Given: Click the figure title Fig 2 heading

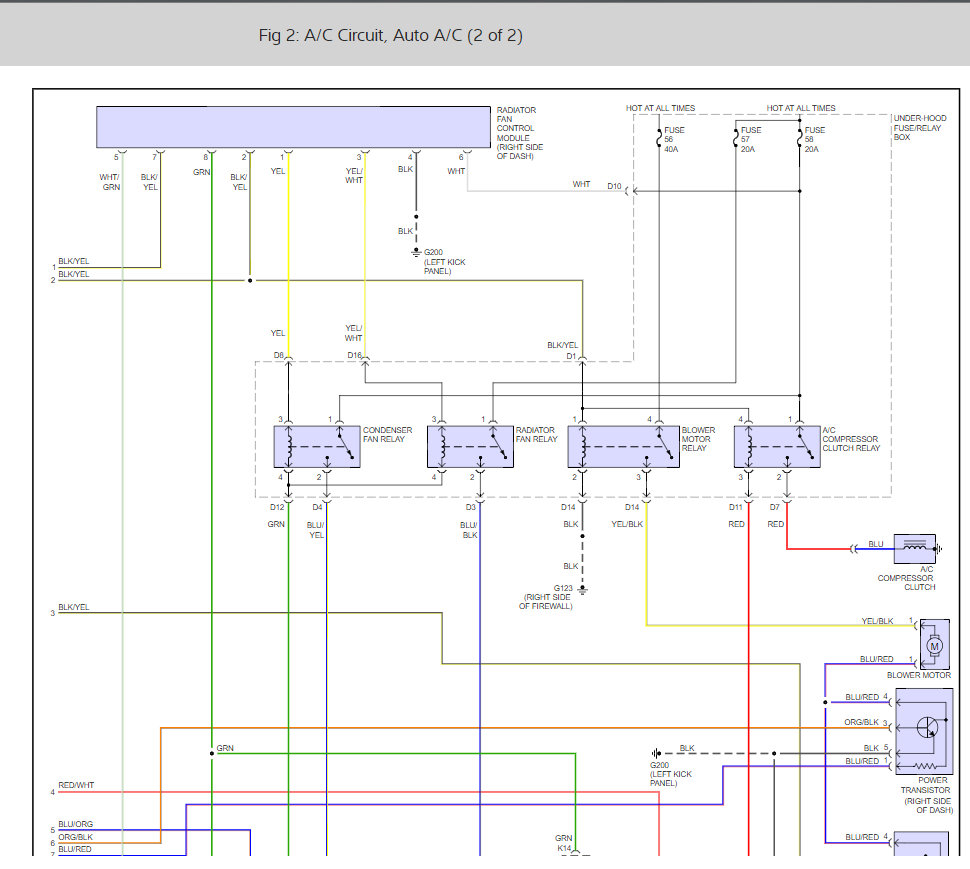Looking at the screenshot, I should 390,36.
